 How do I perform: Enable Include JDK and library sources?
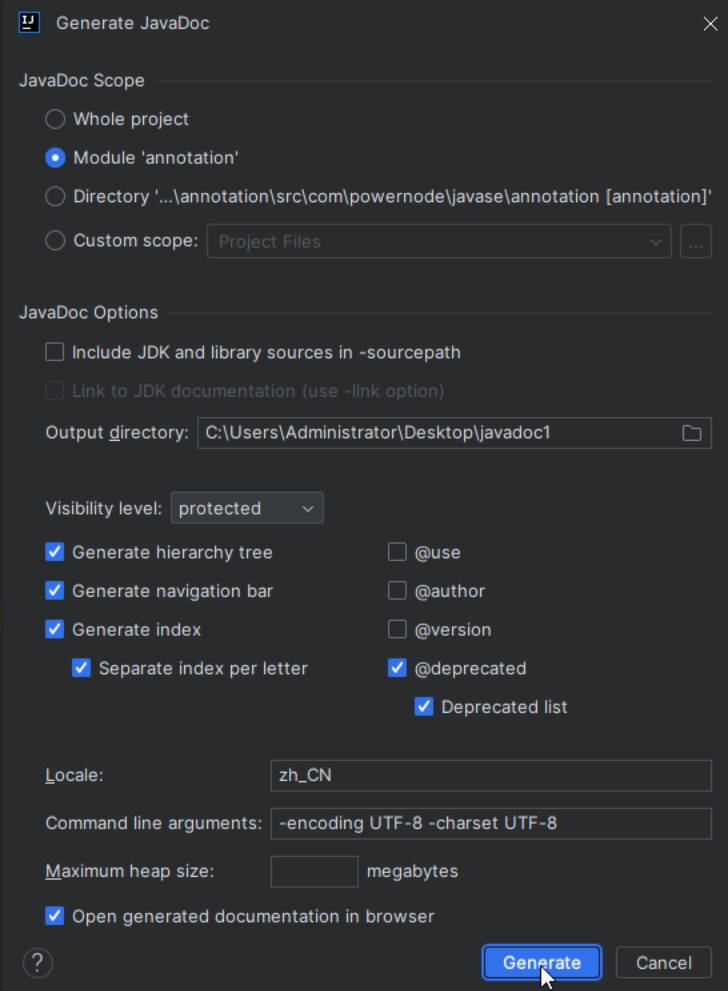54,352
